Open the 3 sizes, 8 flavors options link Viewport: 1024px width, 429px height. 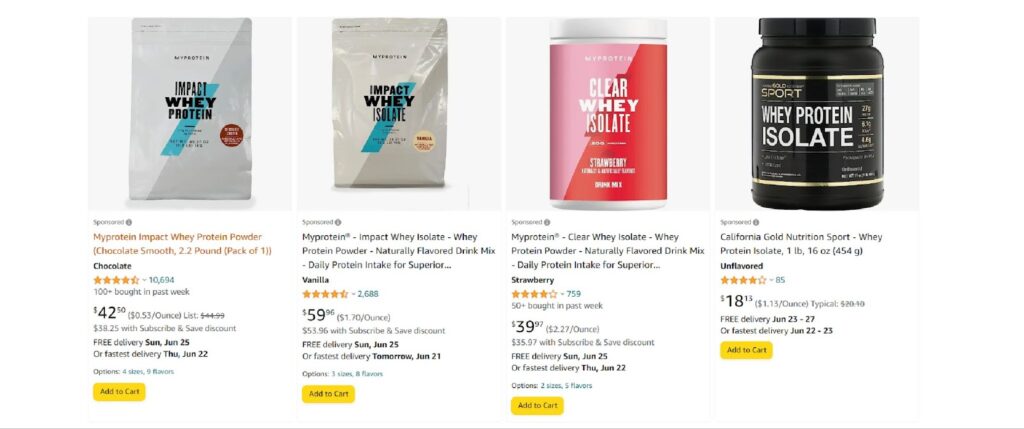[357, 373]
